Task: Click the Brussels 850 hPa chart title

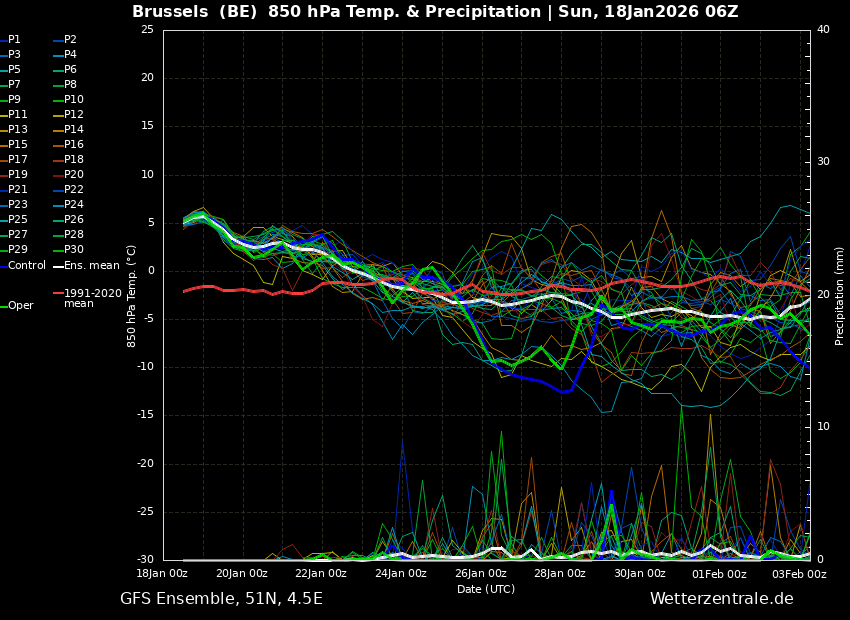Action: point(435,12)
